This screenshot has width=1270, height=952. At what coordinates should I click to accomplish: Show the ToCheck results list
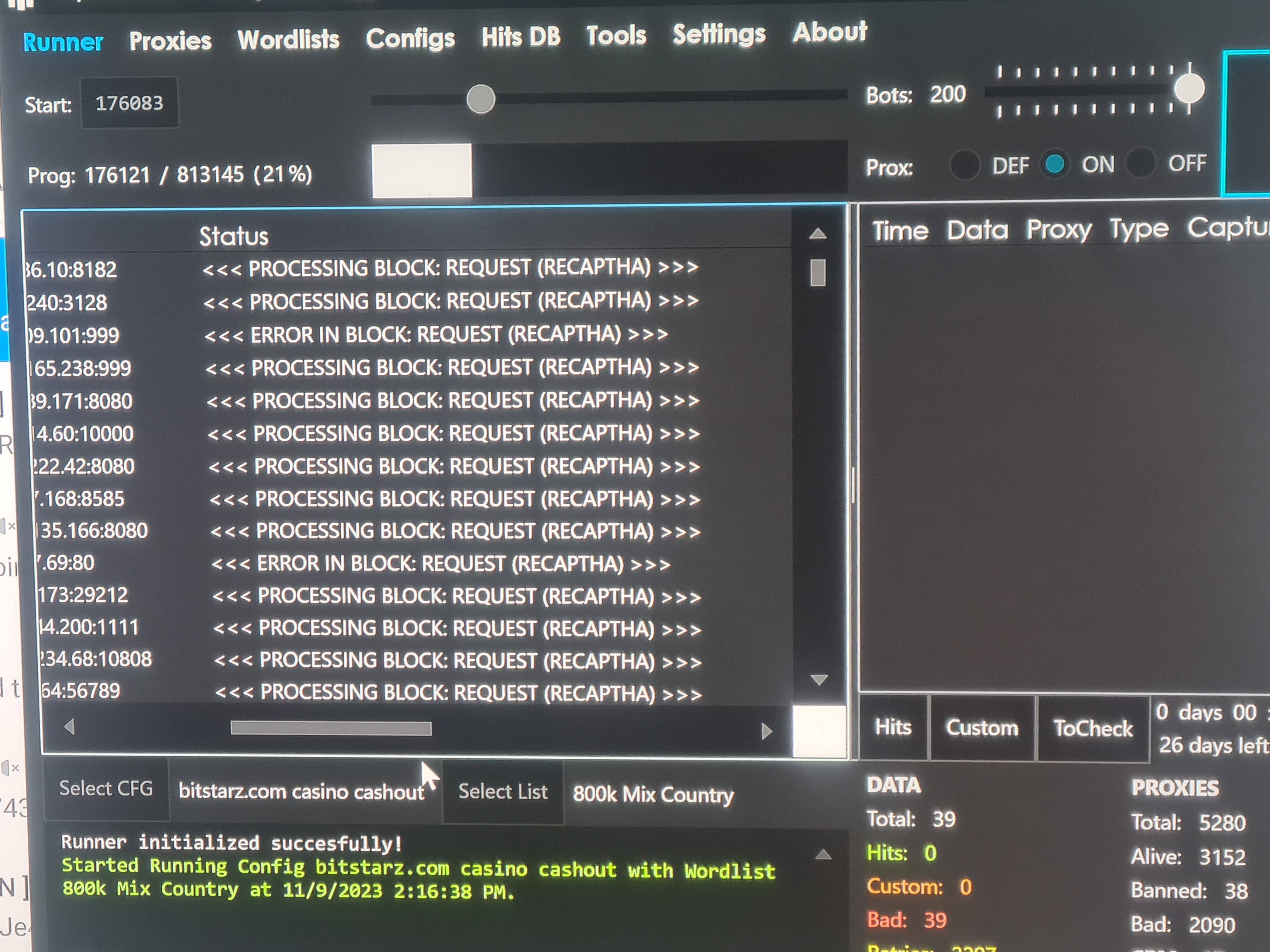pos(1093,728)
